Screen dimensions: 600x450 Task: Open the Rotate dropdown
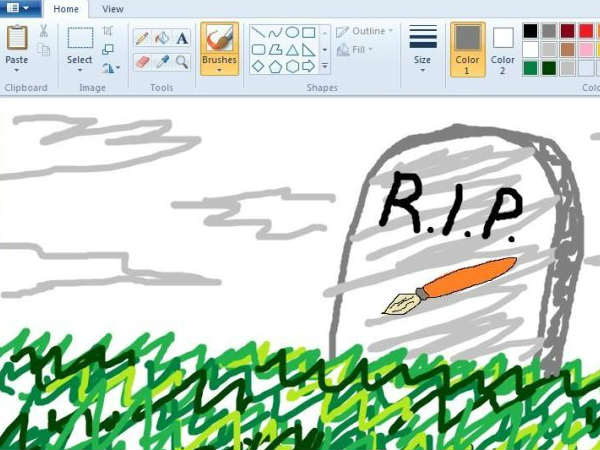point(111,68)
